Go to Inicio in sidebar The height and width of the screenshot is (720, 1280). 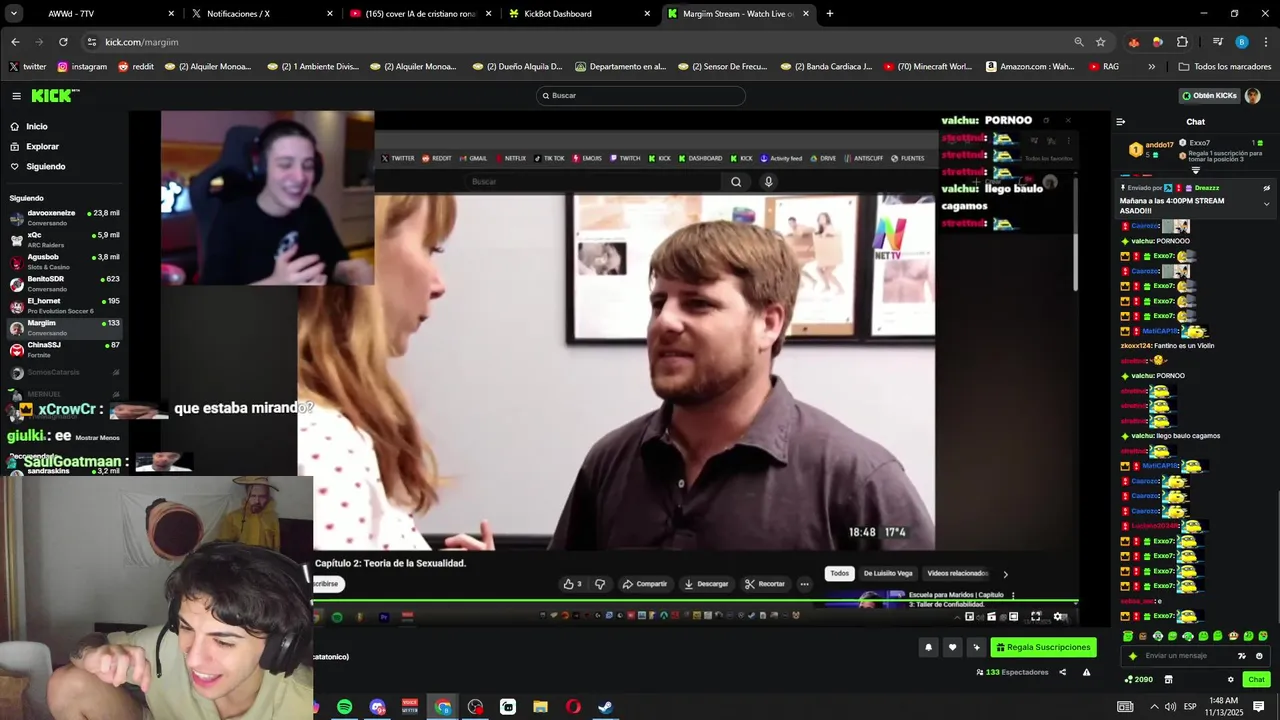click(x=37, y=127)
